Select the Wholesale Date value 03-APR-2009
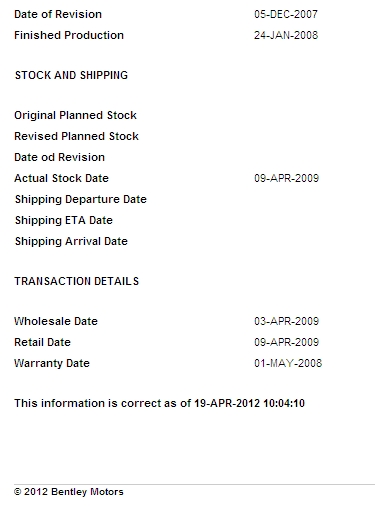 coord(287,321)
